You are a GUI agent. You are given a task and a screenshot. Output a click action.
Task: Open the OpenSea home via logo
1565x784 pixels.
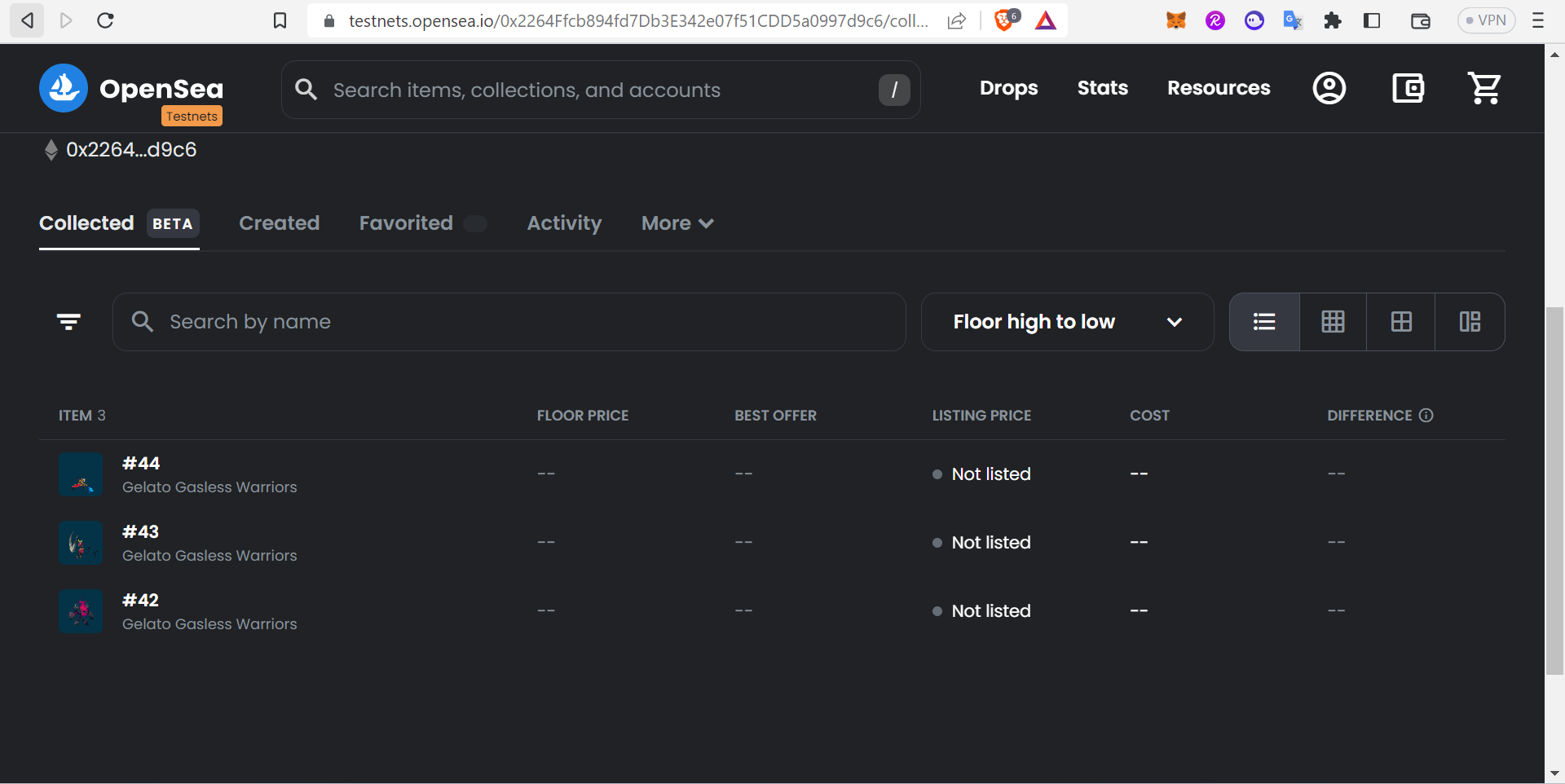click(63, 88)
